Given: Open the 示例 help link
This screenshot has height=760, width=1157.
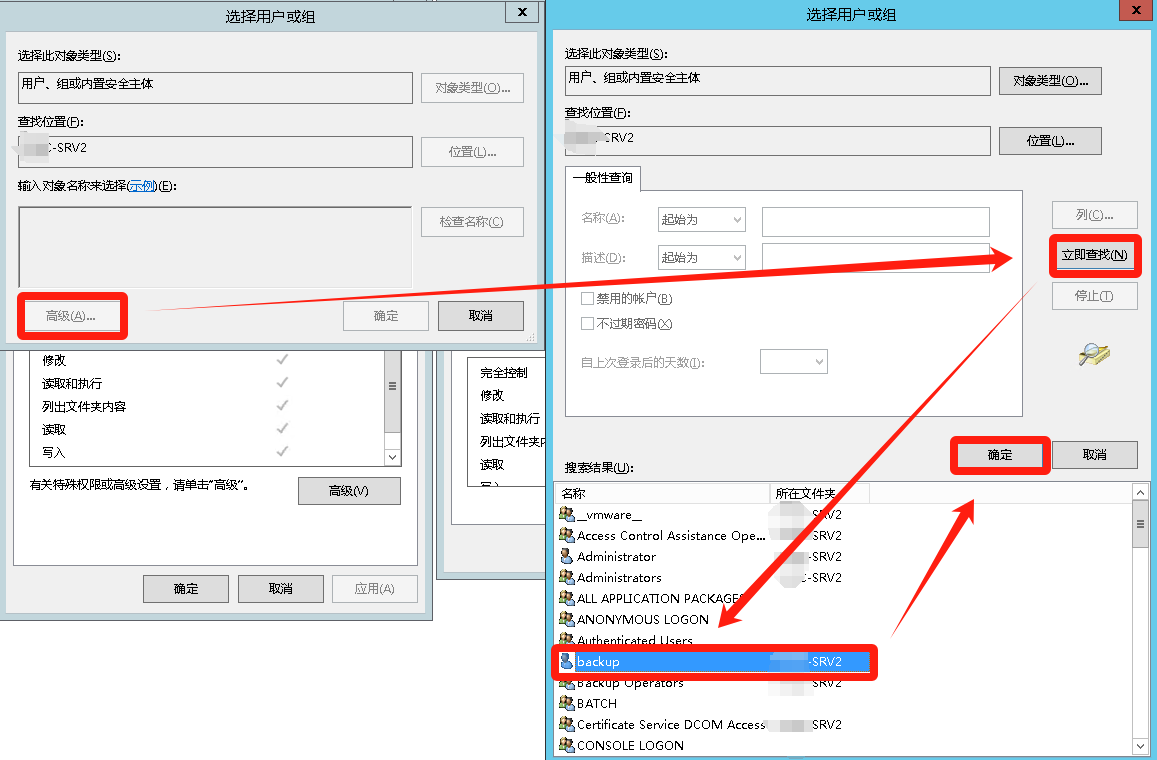Looking at the screenshot, I should click(x=142, y=186).
